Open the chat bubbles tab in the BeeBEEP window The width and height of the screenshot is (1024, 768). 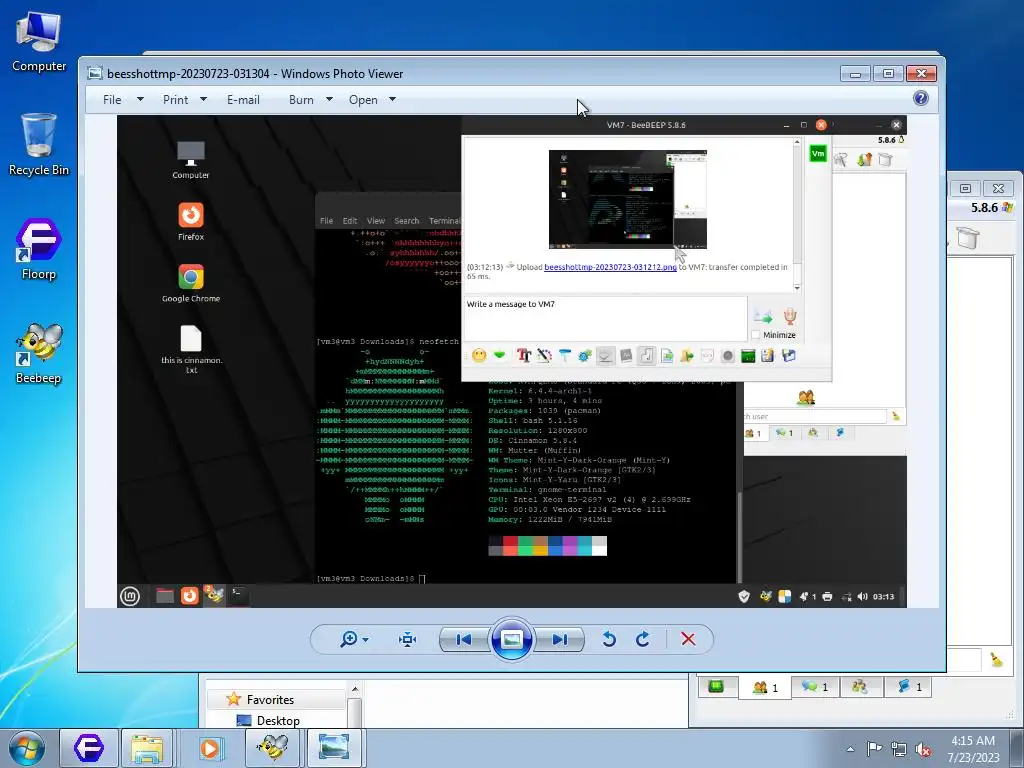coord(815,687)
